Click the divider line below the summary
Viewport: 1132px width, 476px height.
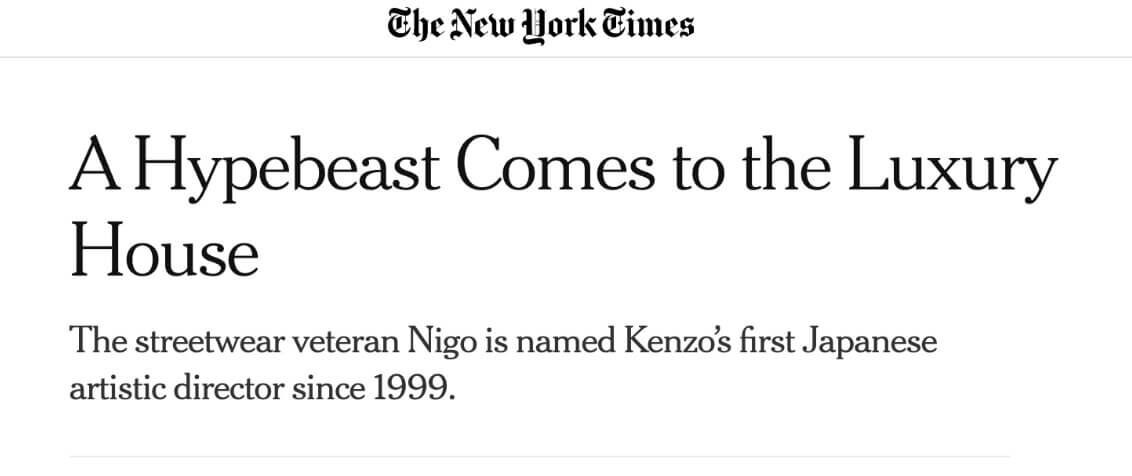tap(539, 456)
